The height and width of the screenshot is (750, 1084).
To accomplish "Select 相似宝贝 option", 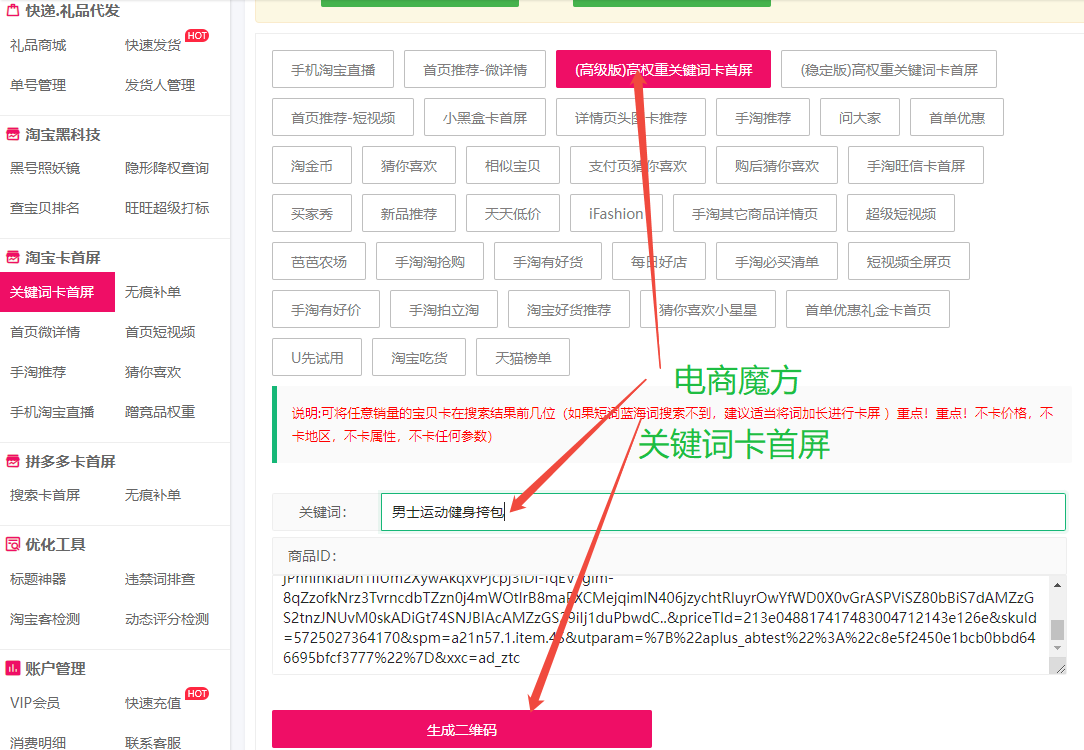I will click(x=512, y=165).
